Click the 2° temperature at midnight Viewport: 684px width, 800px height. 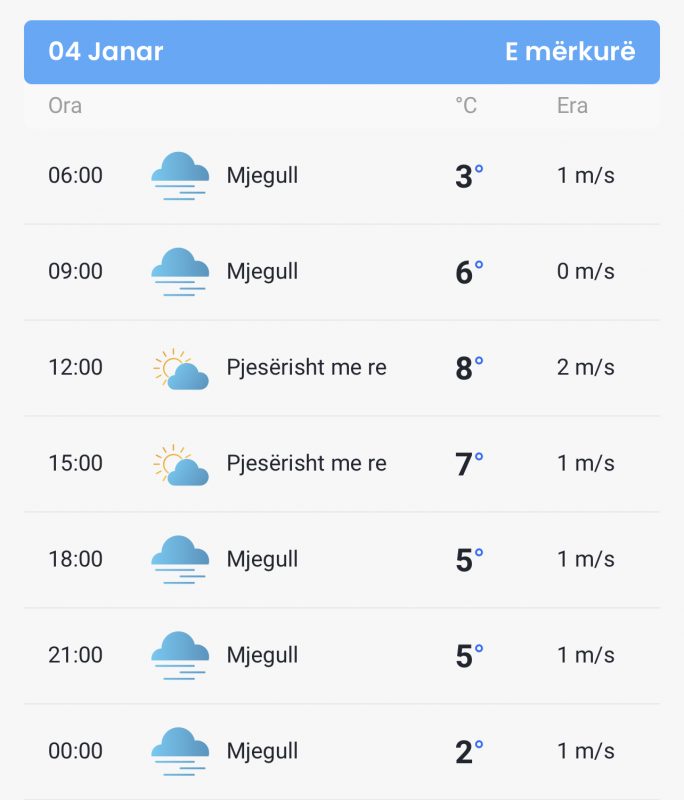tap(469, 752)
